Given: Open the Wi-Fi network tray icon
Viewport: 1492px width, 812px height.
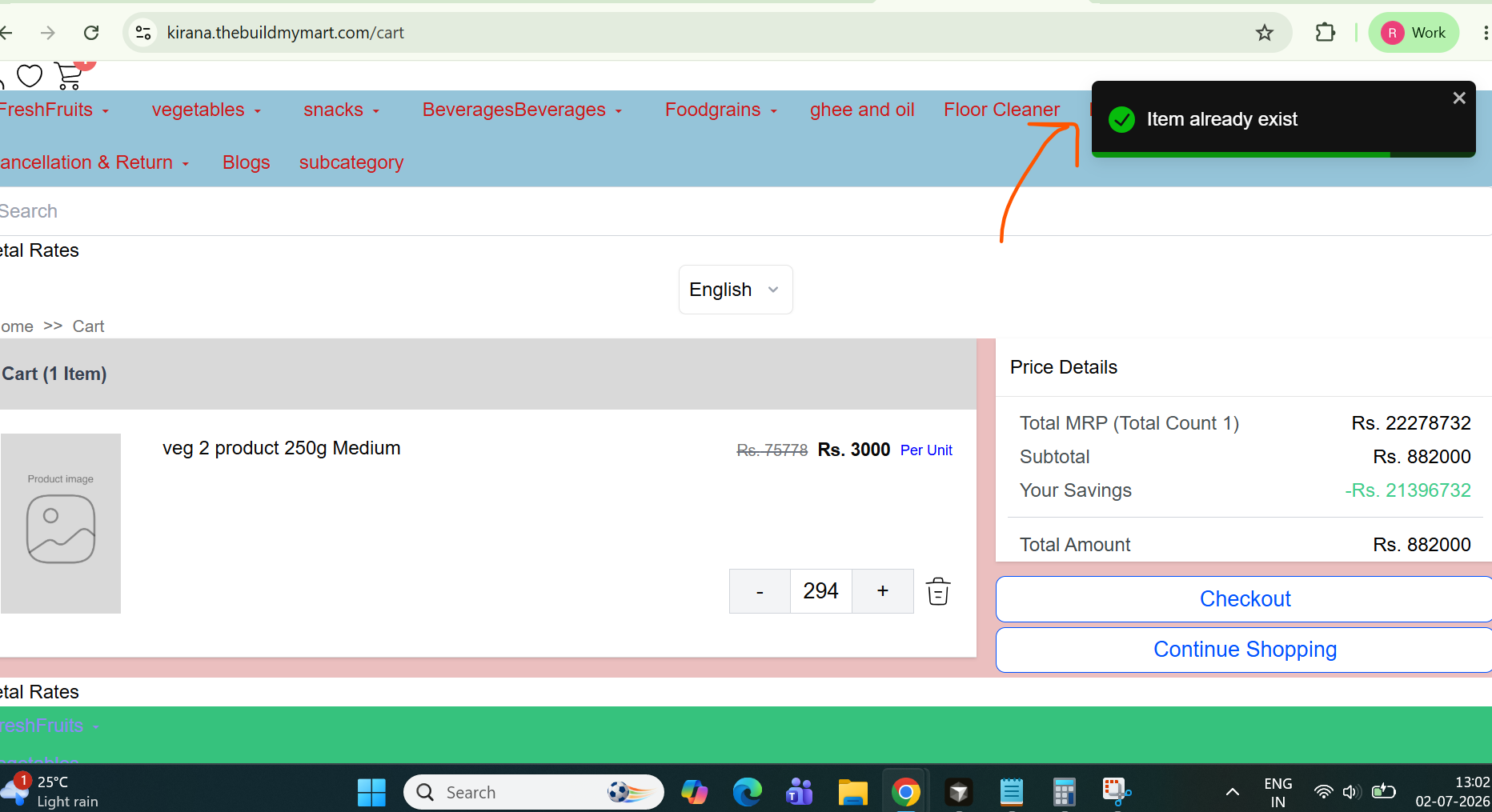Looking at the screenshot, I should 1324,792.
